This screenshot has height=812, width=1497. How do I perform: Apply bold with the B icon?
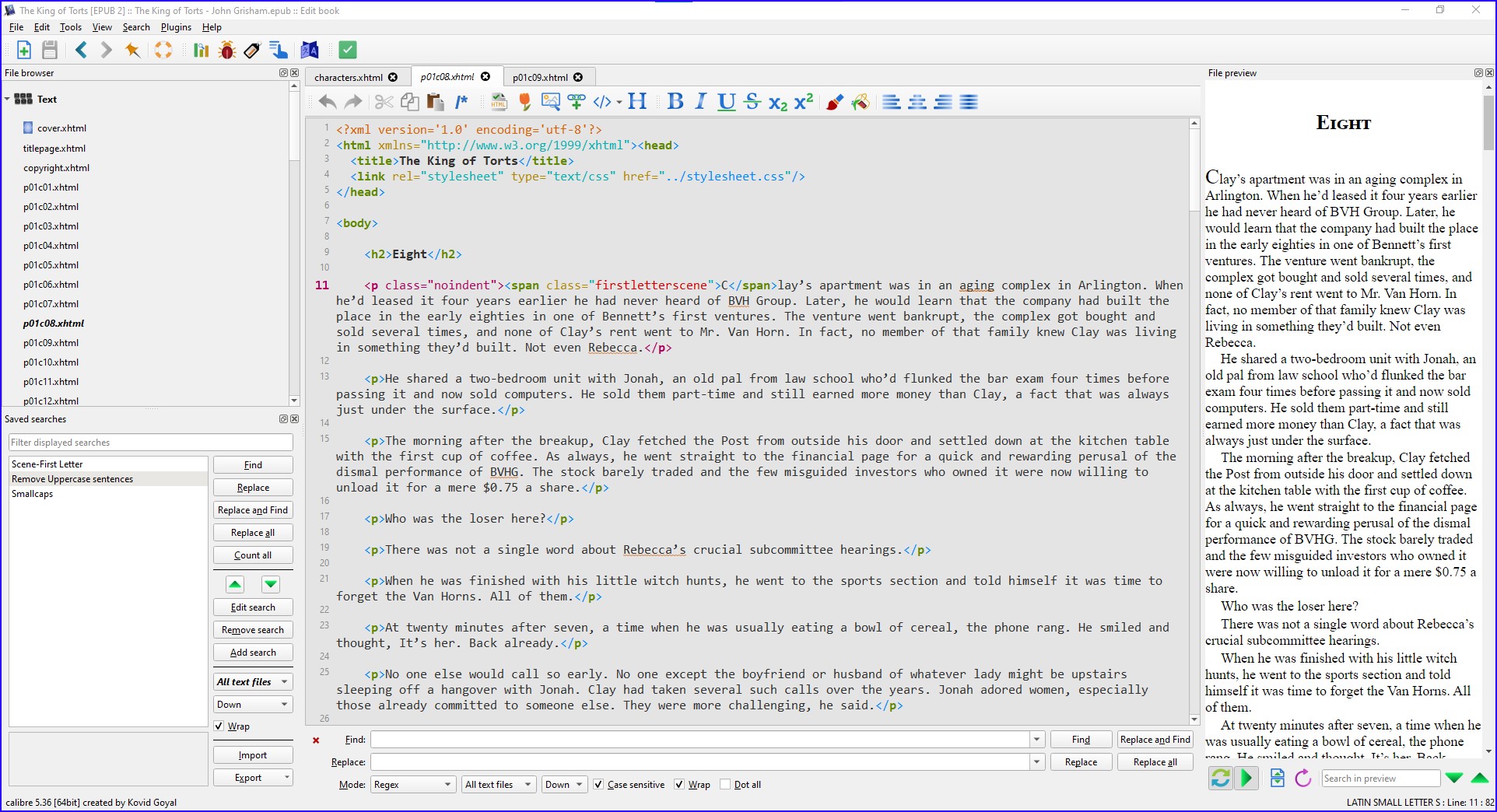(x=675, y=102)
